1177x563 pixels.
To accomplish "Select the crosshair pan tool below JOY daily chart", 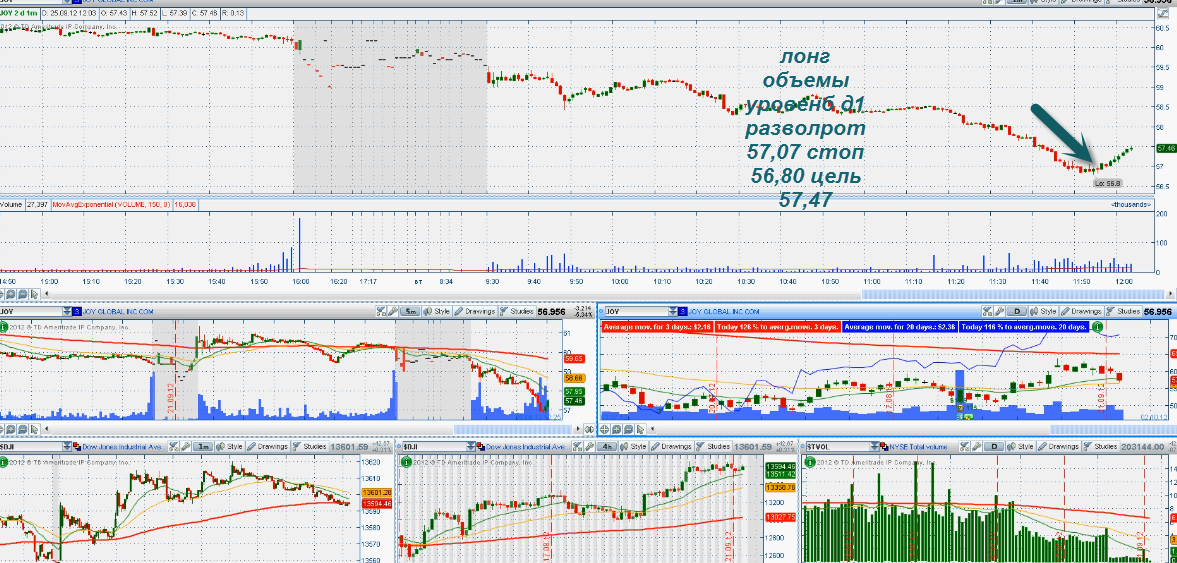I will pyautogui.click(x=604, y=429).
